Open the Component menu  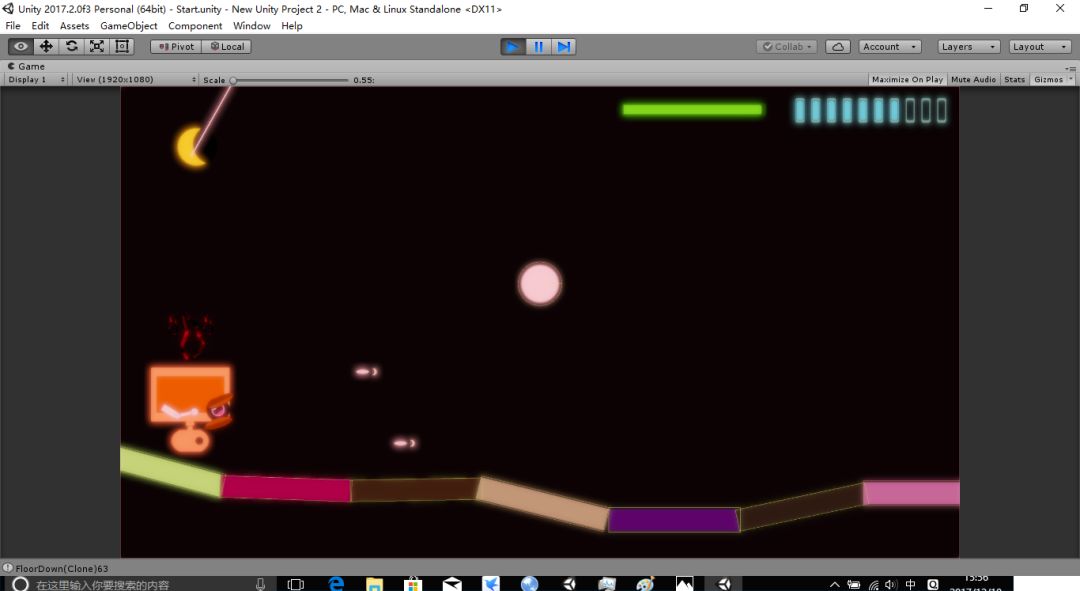point(195,25)
